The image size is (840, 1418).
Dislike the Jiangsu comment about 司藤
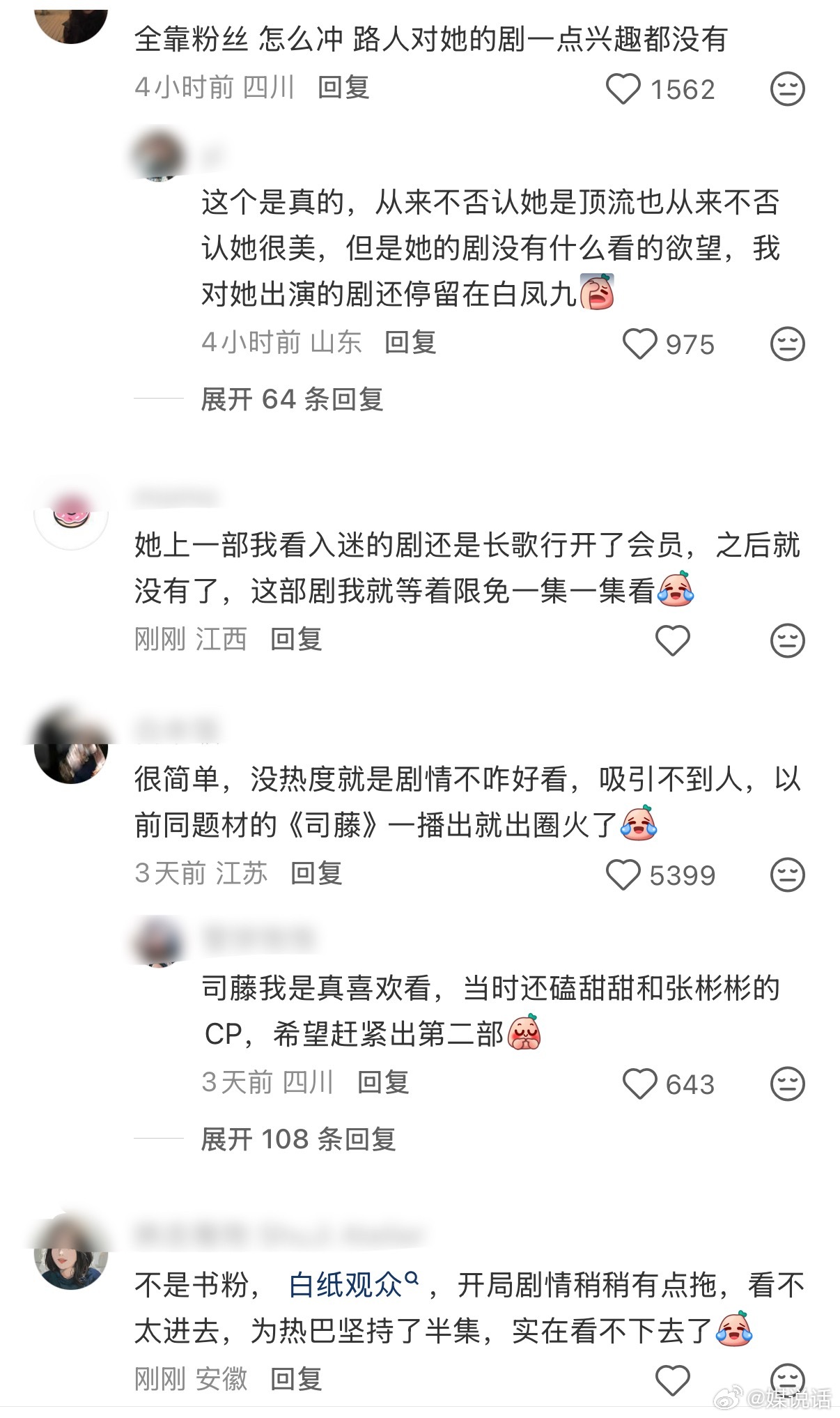pyautogui.click(x=788, y=875)
